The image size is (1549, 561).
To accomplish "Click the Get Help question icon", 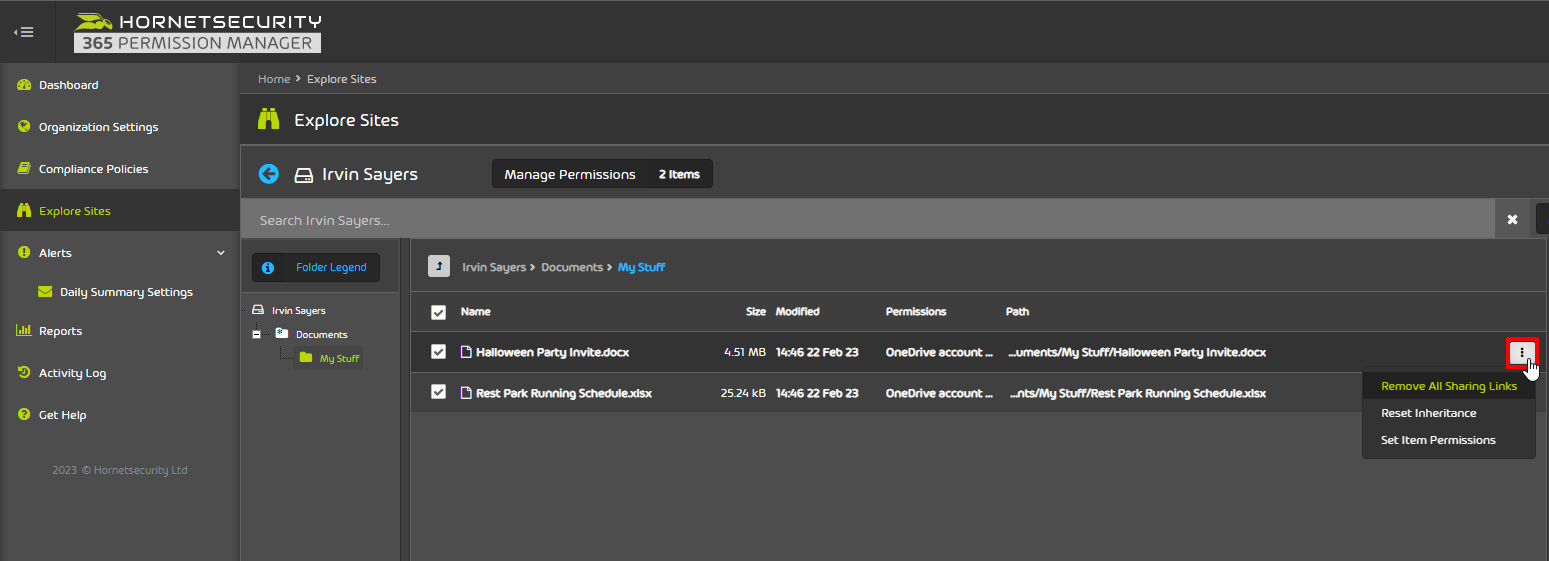I will (x=24, y=415).
